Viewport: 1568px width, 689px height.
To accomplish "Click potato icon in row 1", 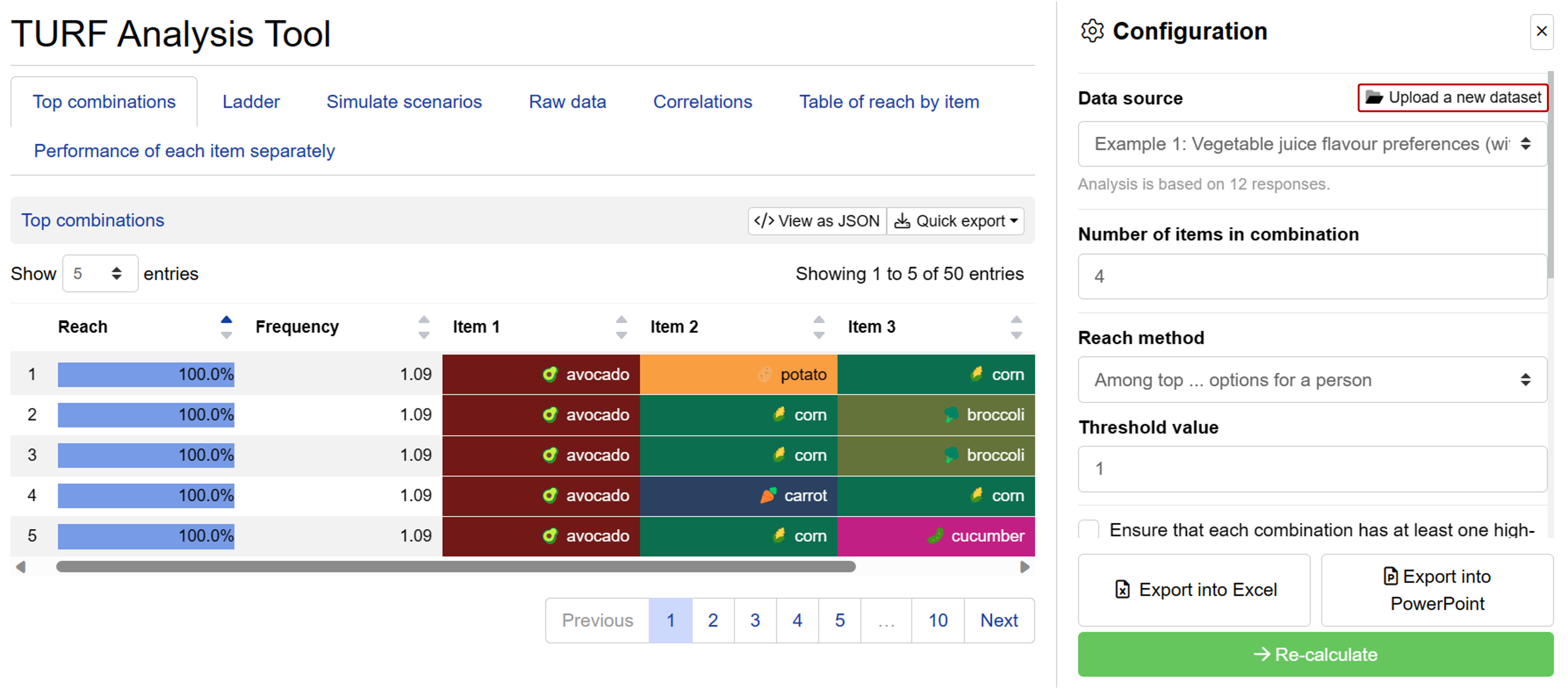I will [x=765, y=374].
